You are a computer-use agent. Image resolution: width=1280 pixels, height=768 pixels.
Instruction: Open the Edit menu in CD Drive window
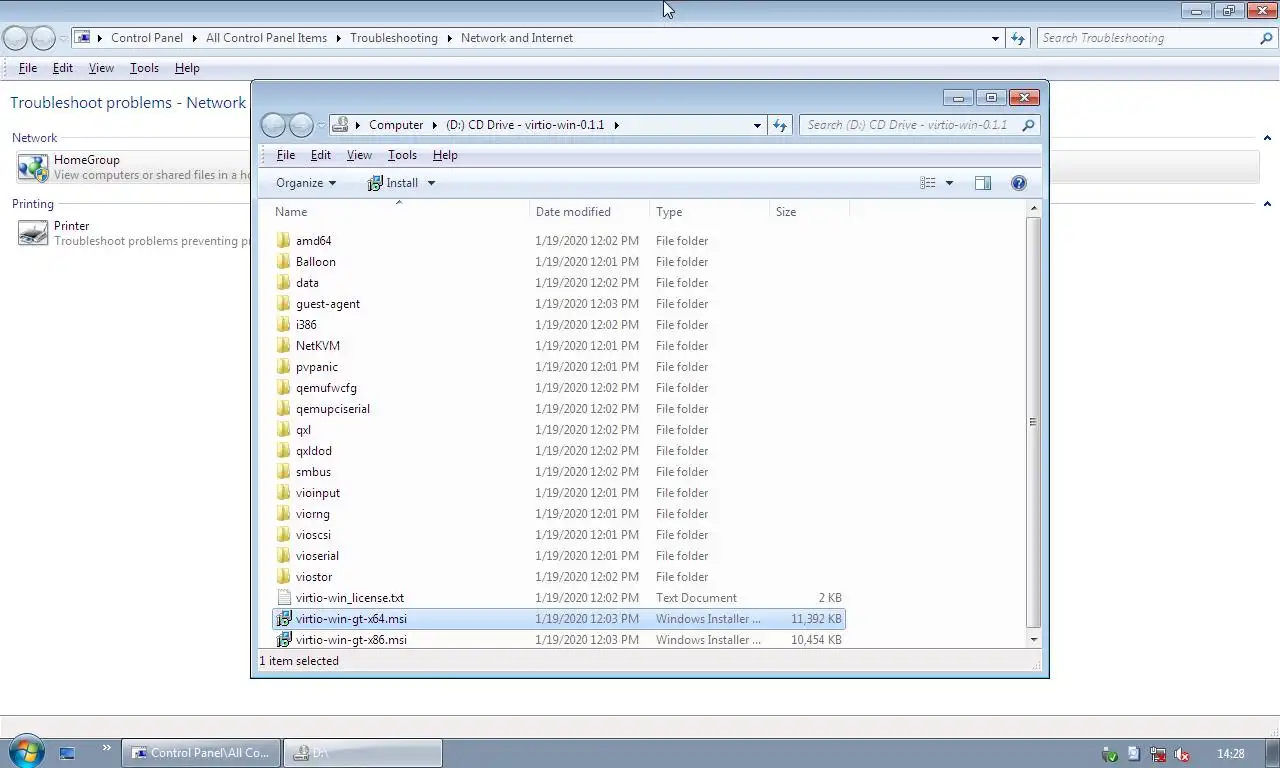(x=320, y=155)
